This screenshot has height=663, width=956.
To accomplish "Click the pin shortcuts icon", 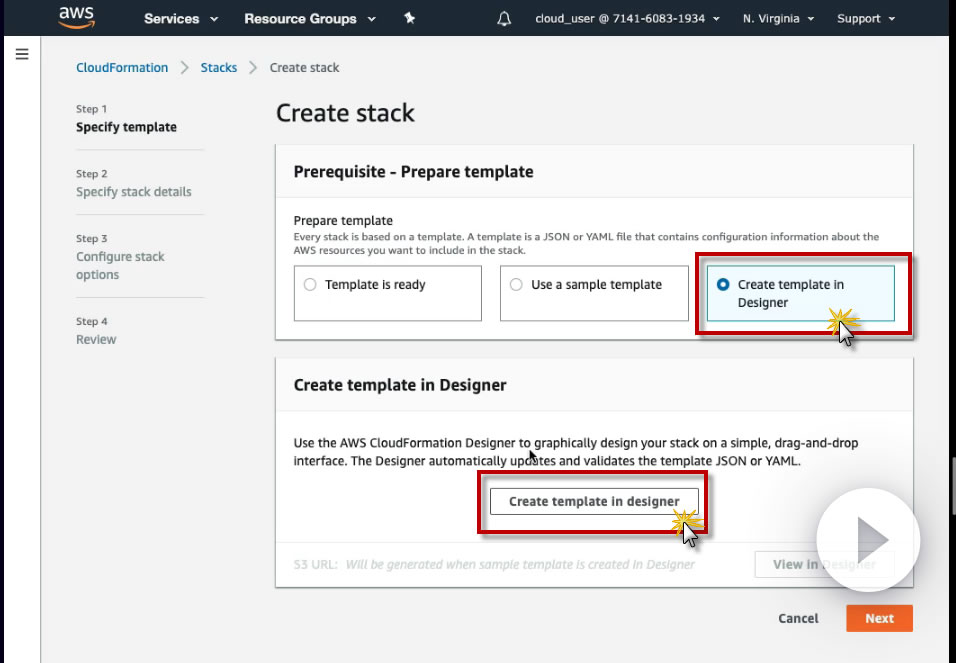I will [409, 18].
